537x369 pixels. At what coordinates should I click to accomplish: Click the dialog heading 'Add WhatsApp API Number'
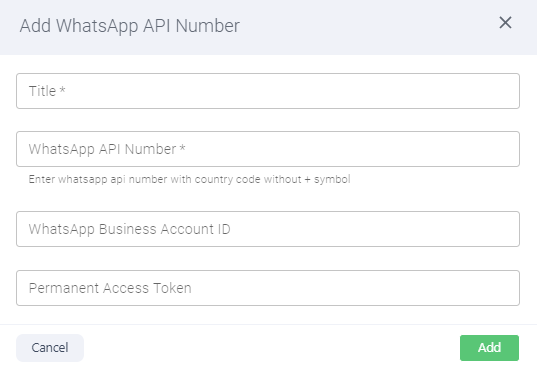[129, 26]
